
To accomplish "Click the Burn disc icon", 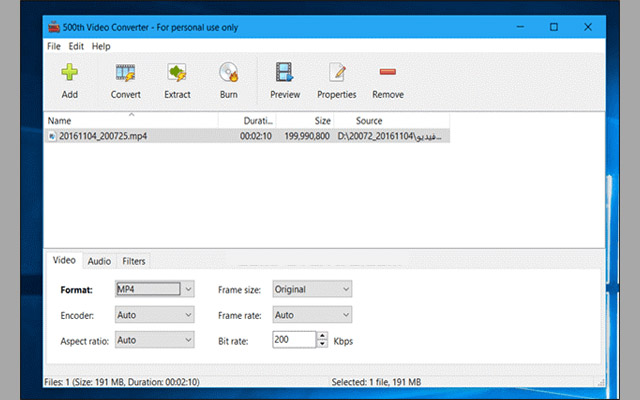I will click(x=228, y=74).
